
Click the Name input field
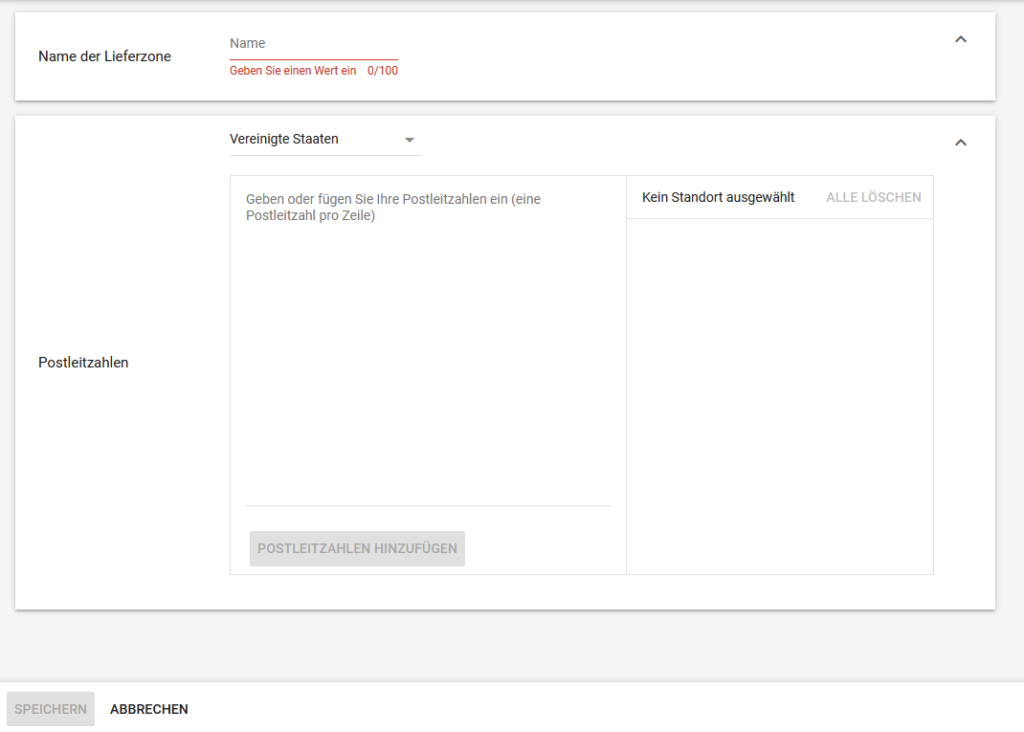coord(313,44)
